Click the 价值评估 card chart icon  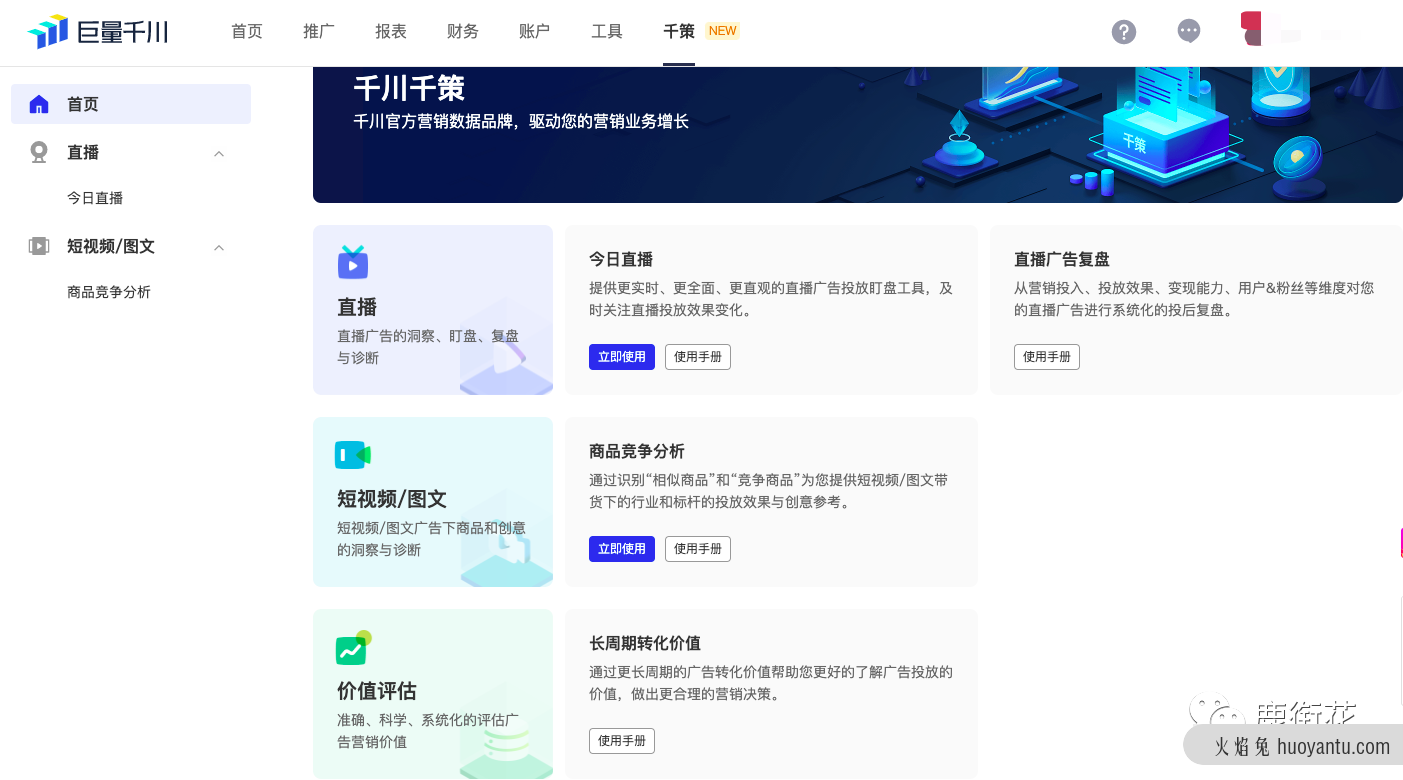tap(353, 648)
